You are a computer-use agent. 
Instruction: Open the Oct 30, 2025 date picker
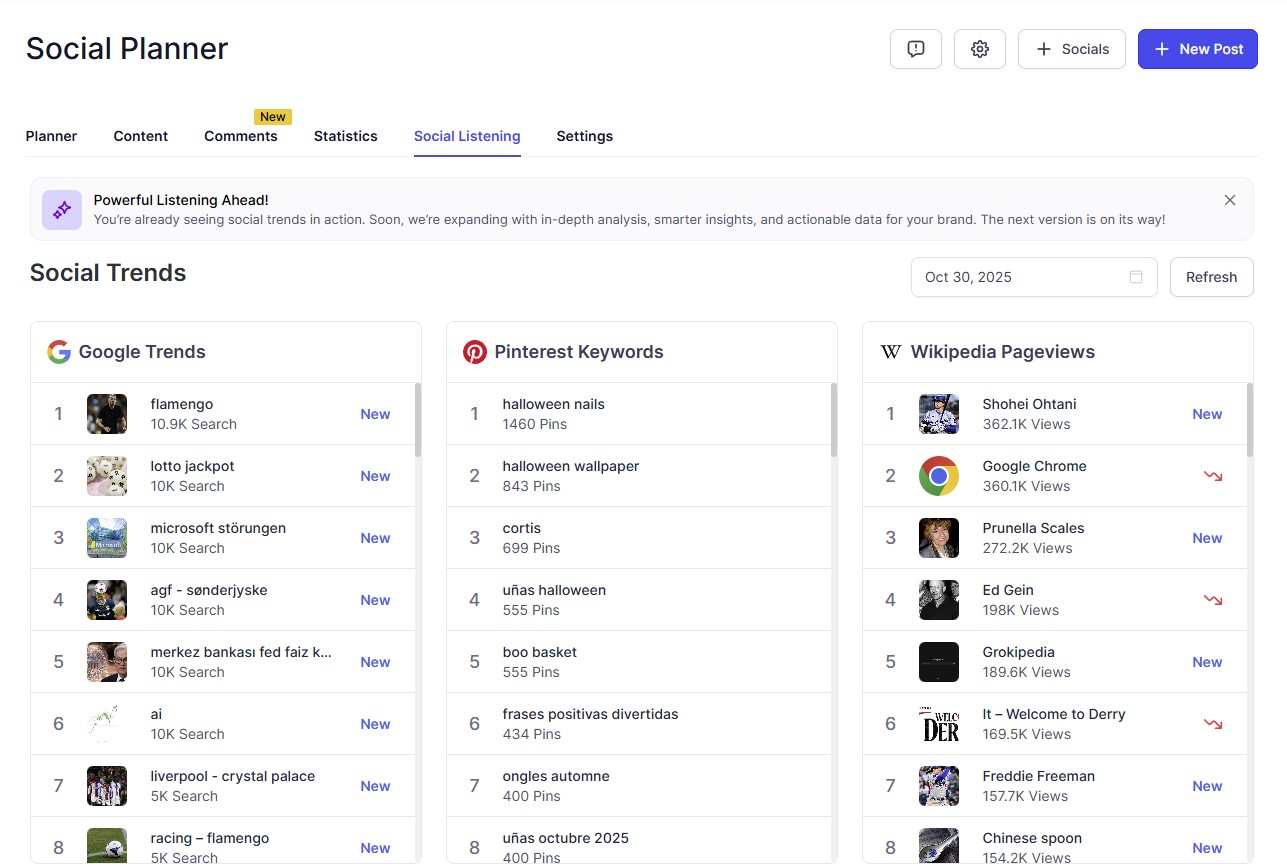tap(1000, 277)
